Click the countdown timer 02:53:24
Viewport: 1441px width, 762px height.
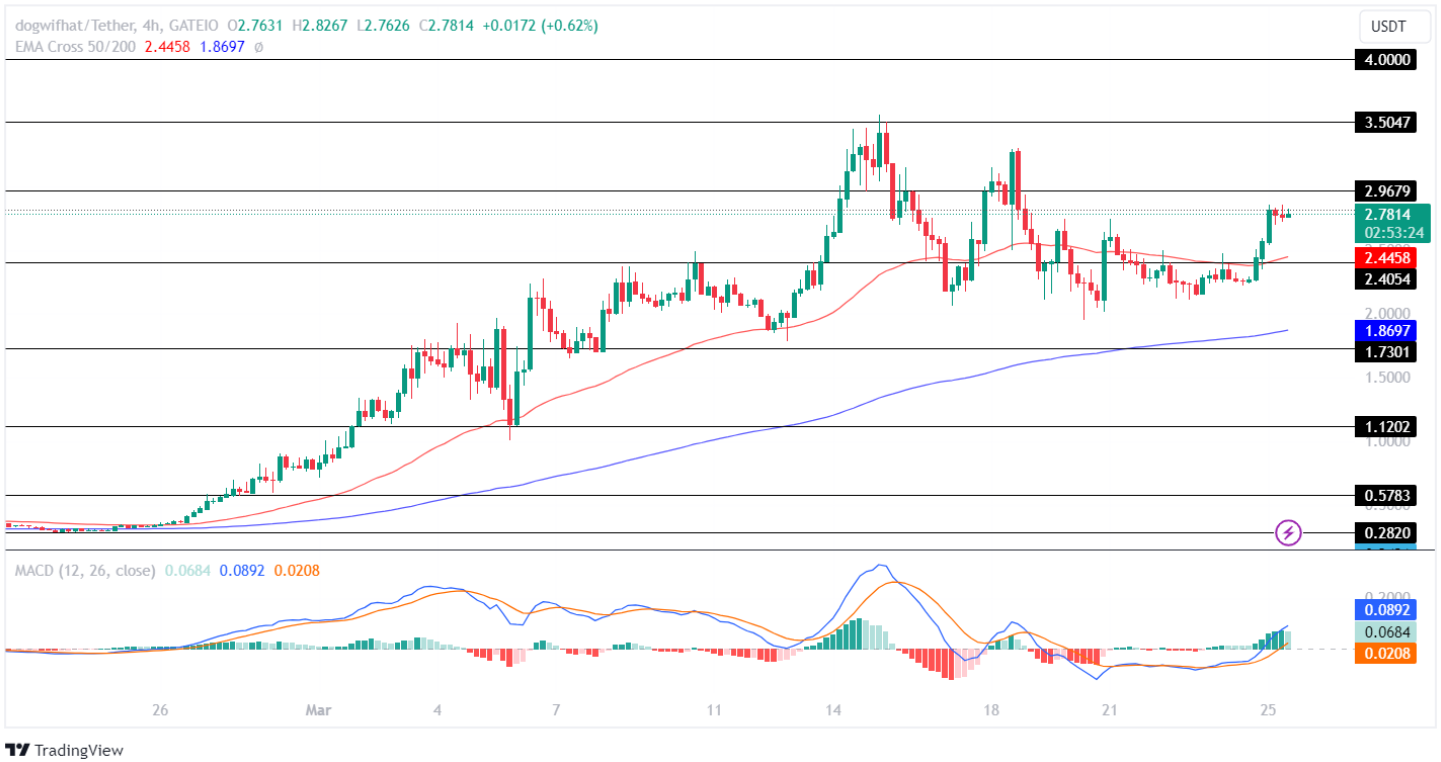(1393, 233)
